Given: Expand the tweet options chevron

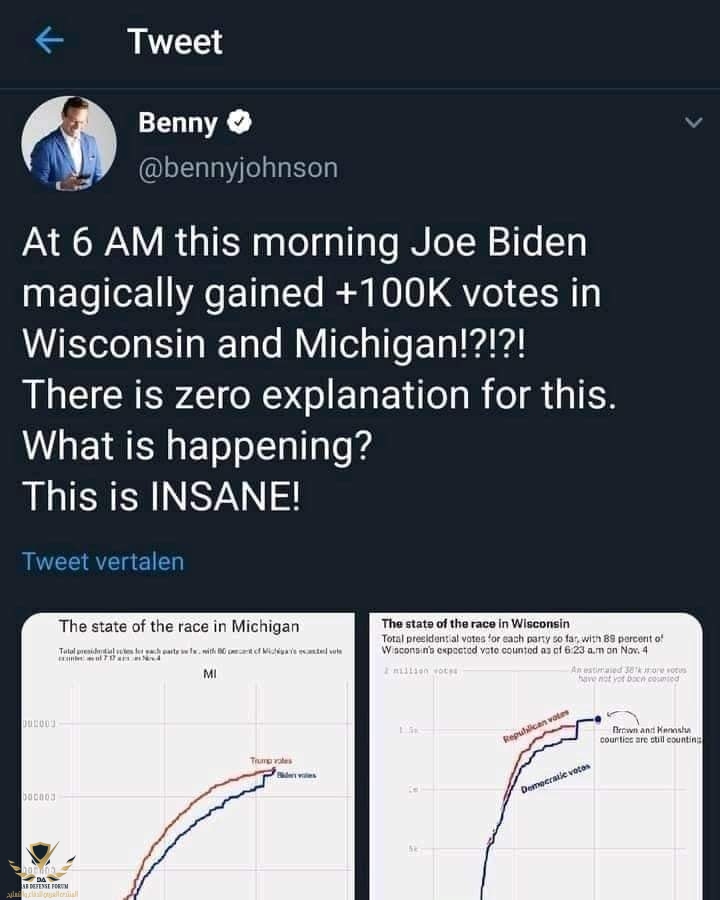Looking at the screenshot, I should point(692,122).
